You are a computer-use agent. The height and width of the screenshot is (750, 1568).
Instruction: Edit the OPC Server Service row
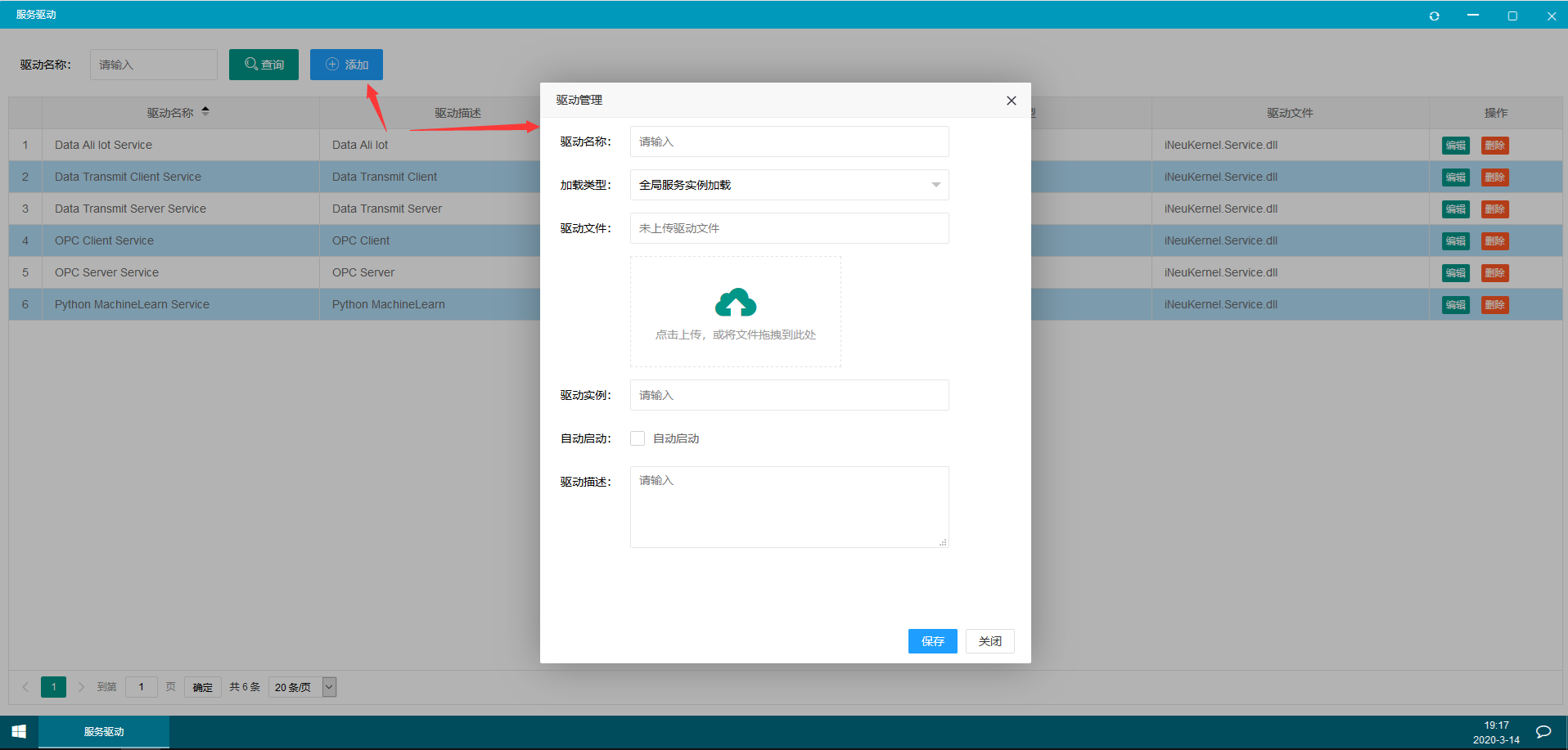coord(1455,273)
